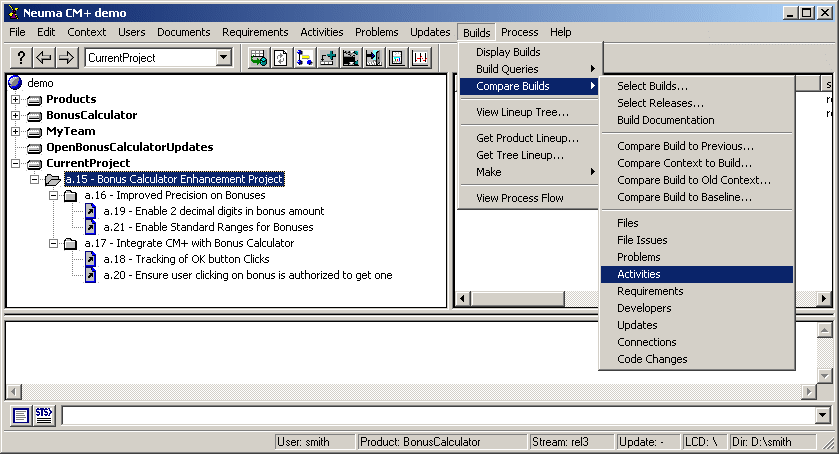The width and height of the screenshot is (839, 454).
Task: Click the film clapper-style toolbar icon
Action: [x=350, y=58]
